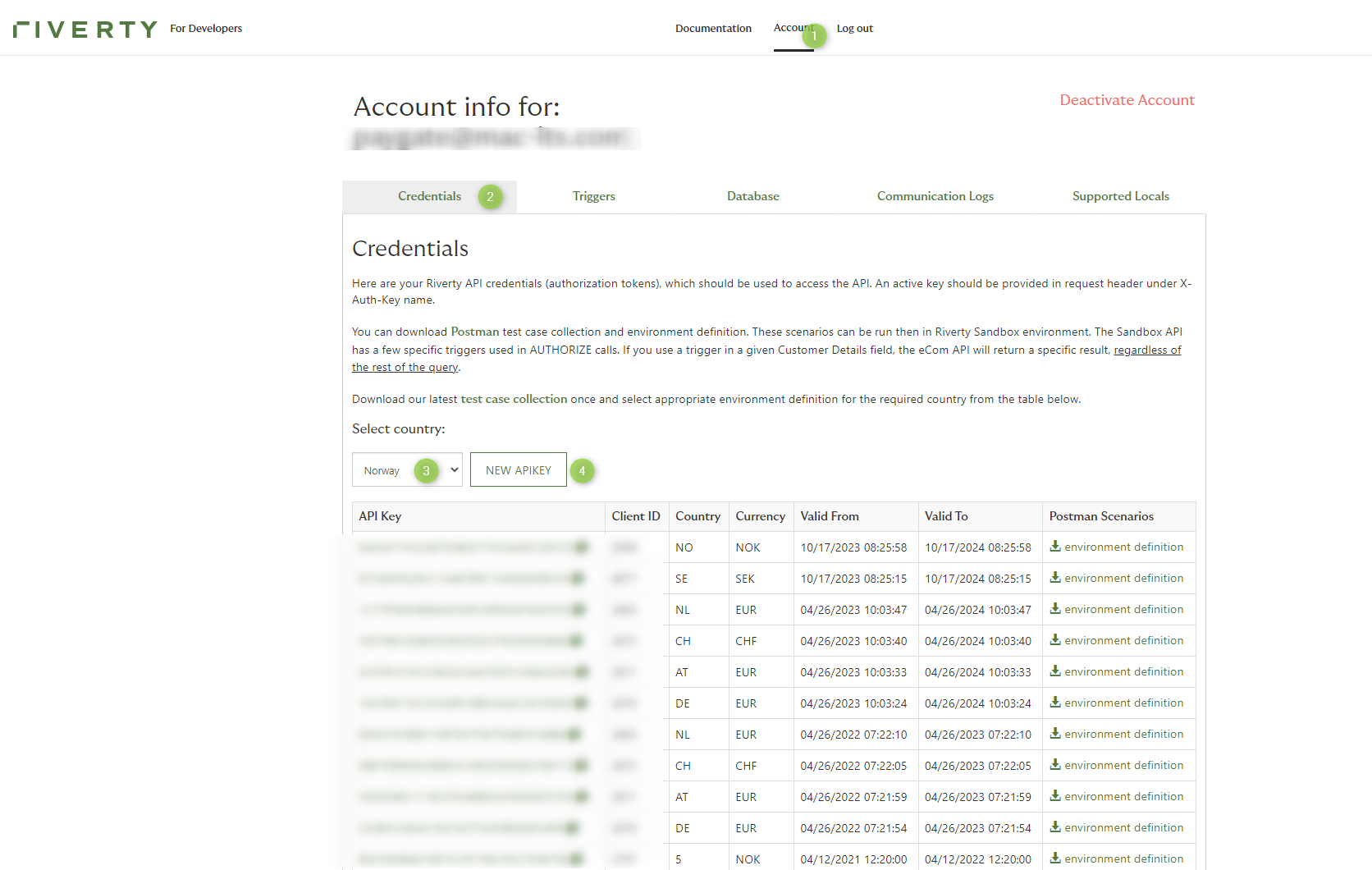Click download icon for AT 04/26/2023 10:03:33 row
Image resolution: width=1372 pixels, height=870 pixels.
click(1055, 671)
